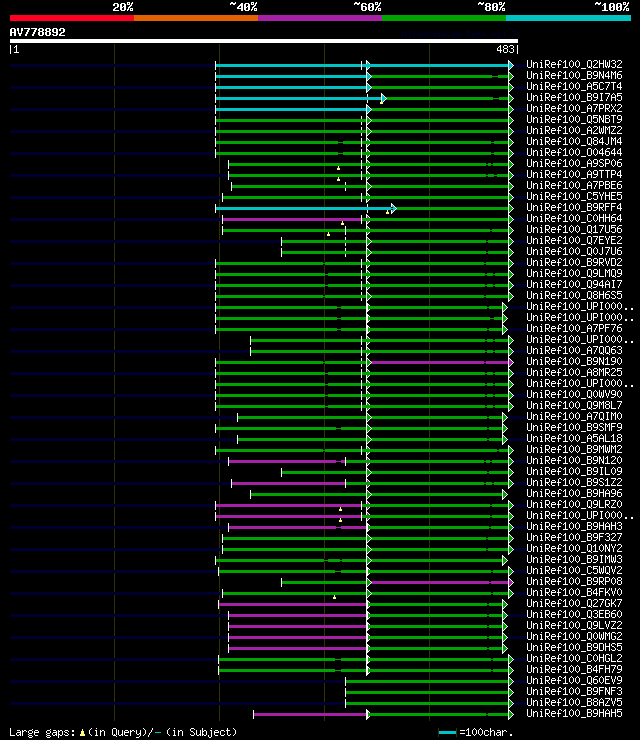Select the UniRef100_Q9LVZ2 label
Screen dimensions: 640x740
tap(574, 626)
